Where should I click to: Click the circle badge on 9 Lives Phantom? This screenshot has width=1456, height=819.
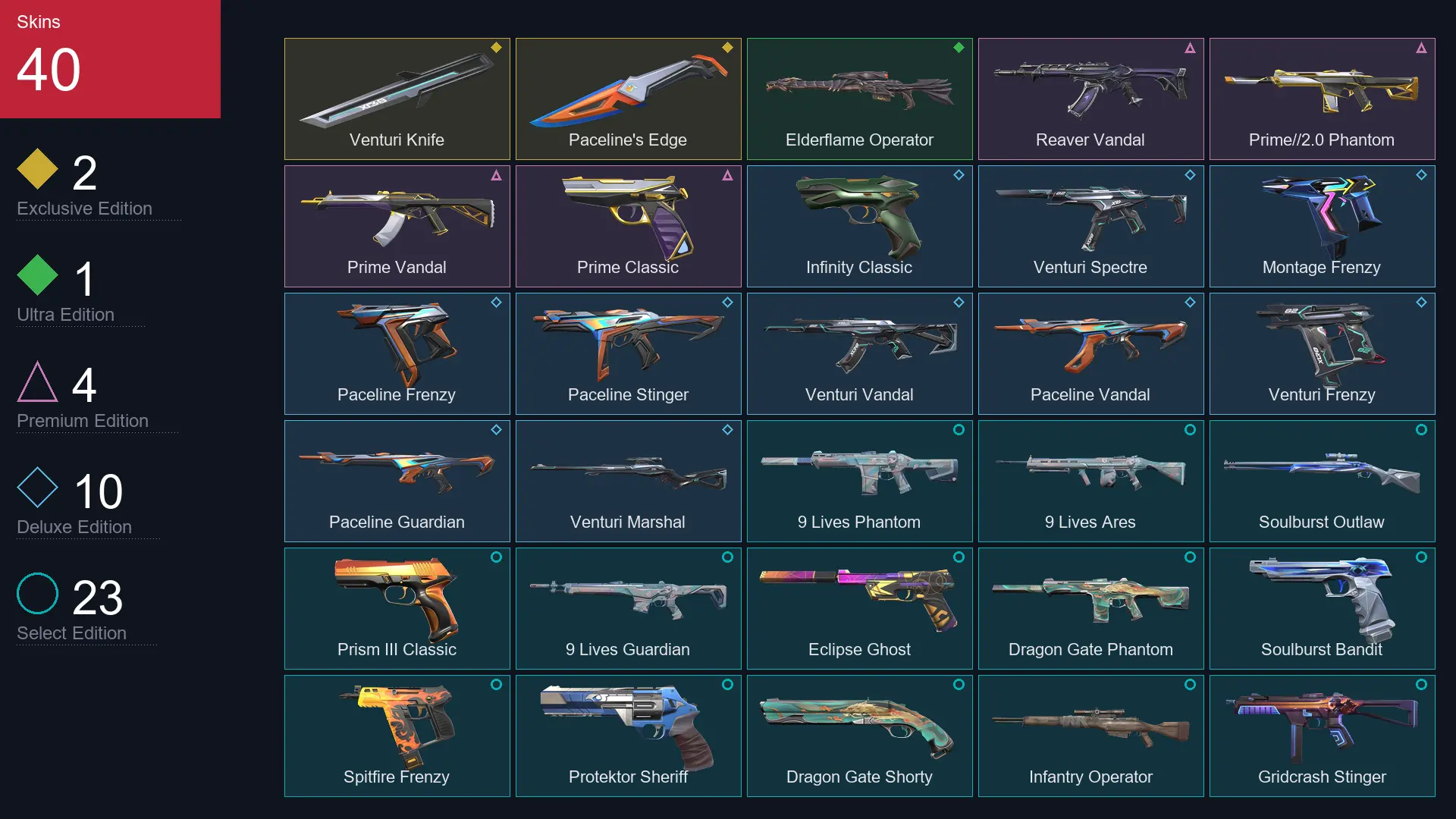959,430
